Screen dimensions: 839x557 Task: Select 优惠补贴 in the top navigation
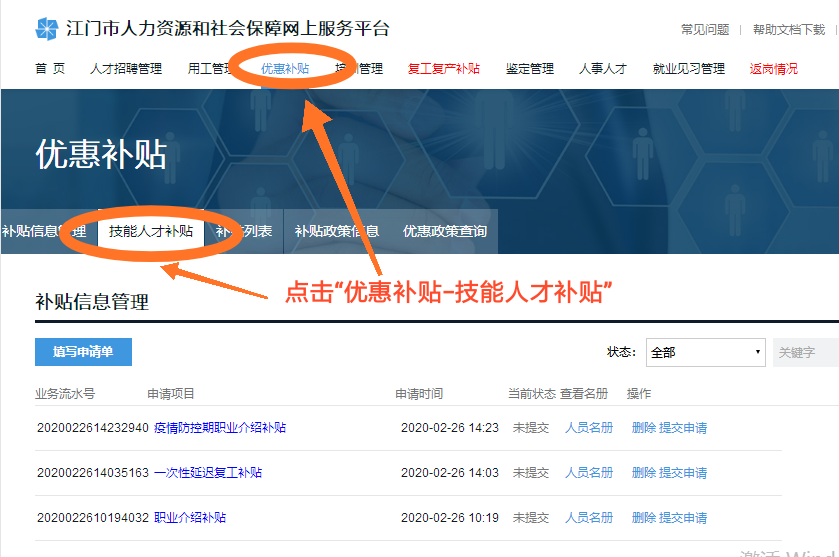285,68
